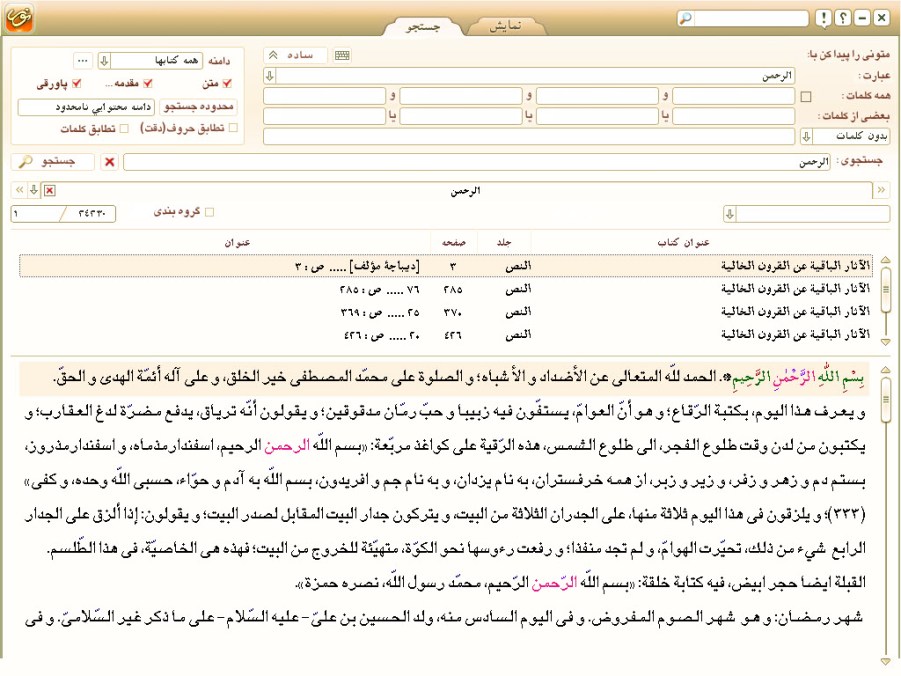Toggle the مقدمه checkbox
This screenshot has width=901, height=676.
click(x=148, y=84)
